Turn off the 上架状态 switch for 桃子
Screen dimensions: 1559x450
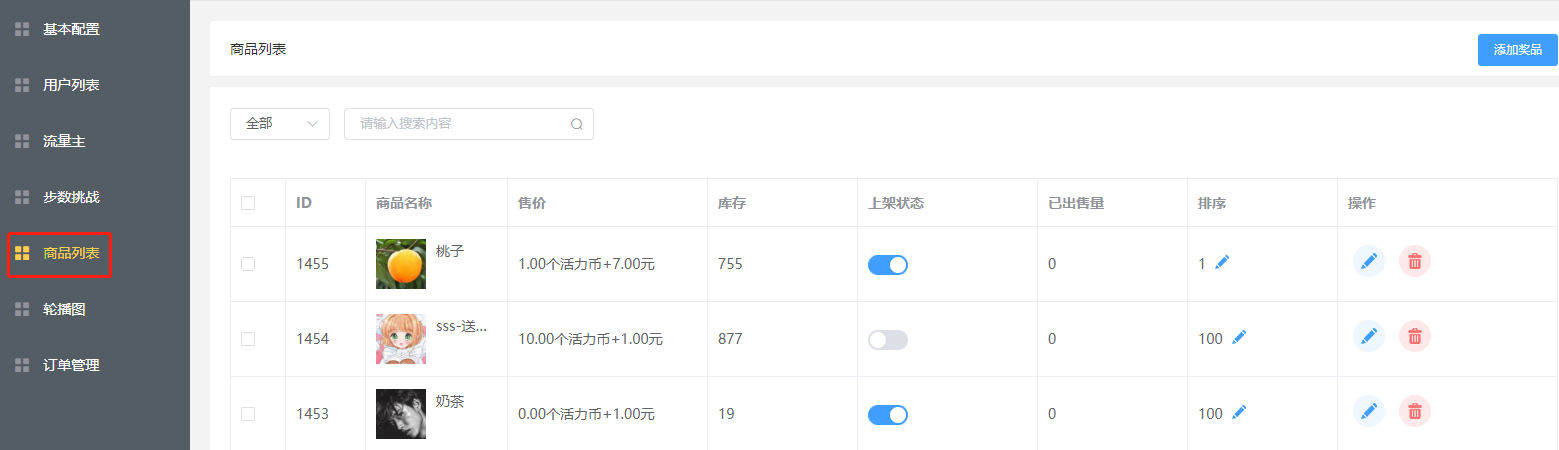pyautogui.click(x=888, y=265)
